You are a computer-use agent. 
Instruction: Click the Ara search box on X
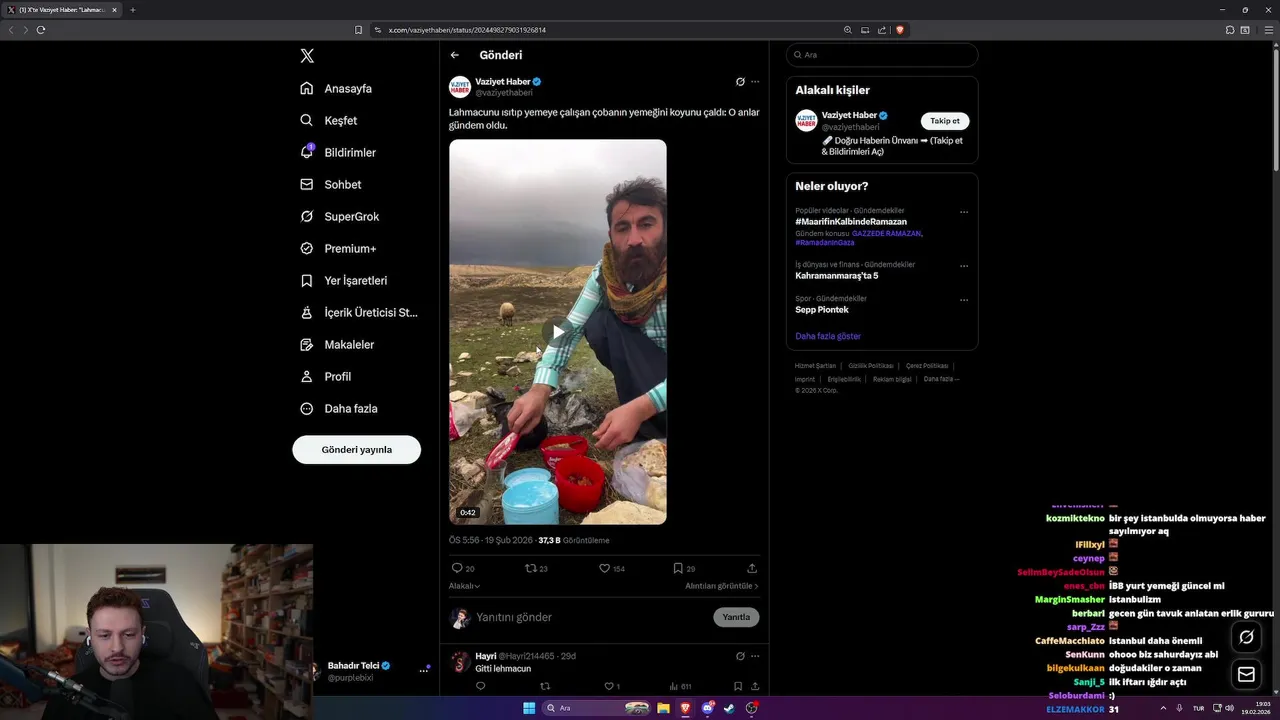882,55
